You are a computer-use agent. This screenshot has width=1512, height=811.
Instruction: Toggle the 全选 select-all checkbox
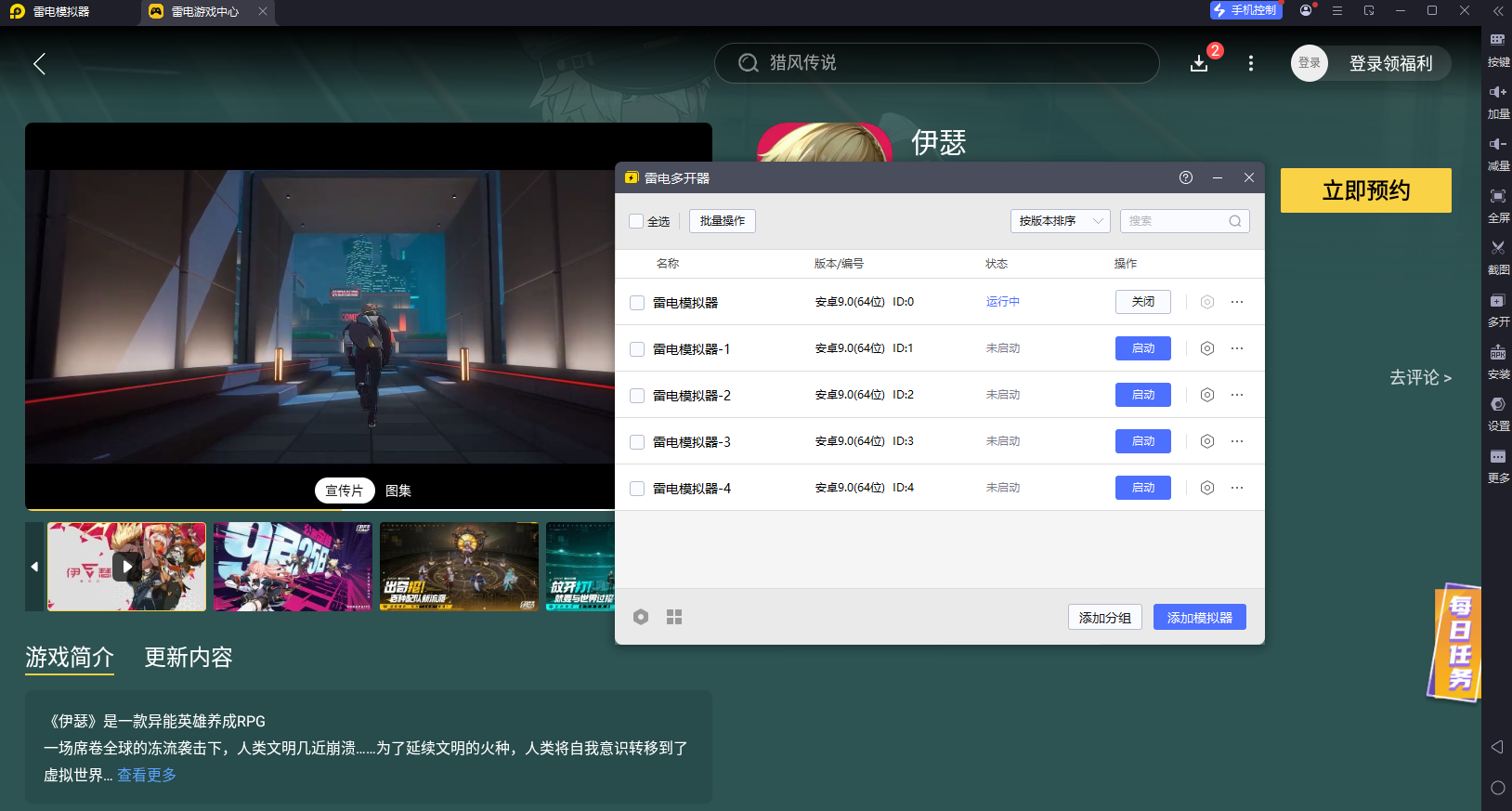coord(636,221)
